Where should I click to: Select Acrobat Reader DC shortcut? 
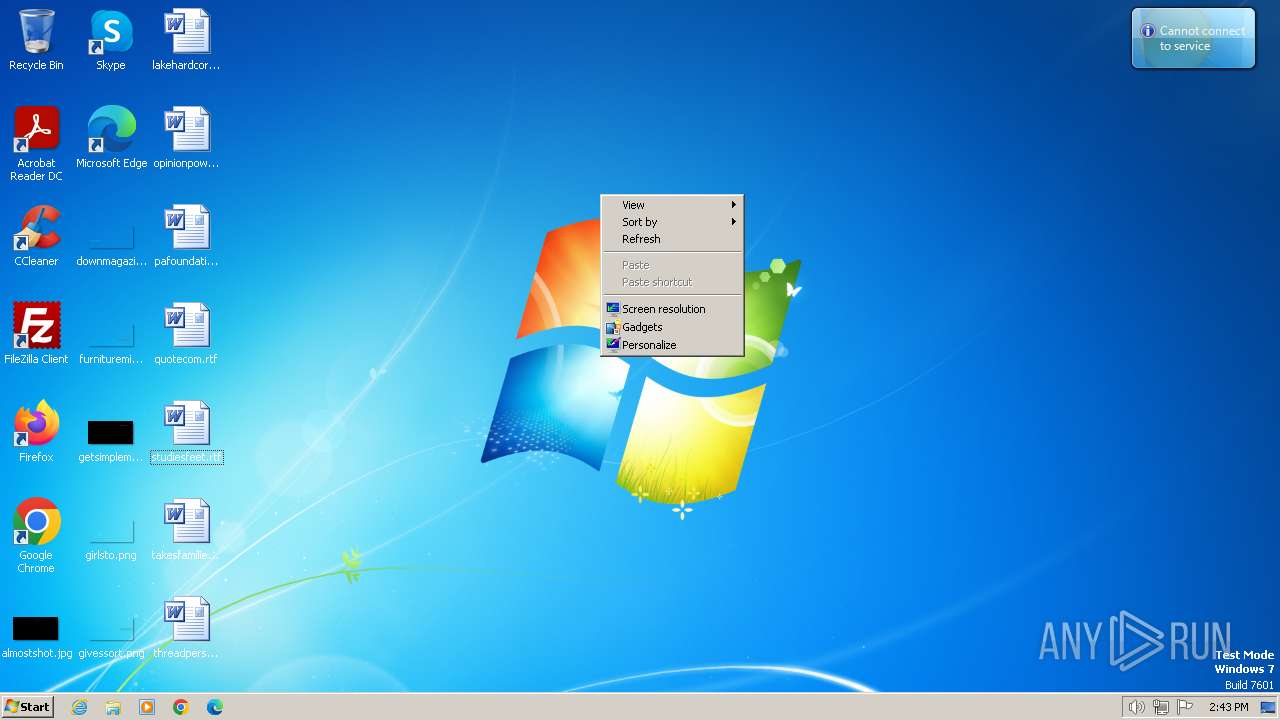36,143
